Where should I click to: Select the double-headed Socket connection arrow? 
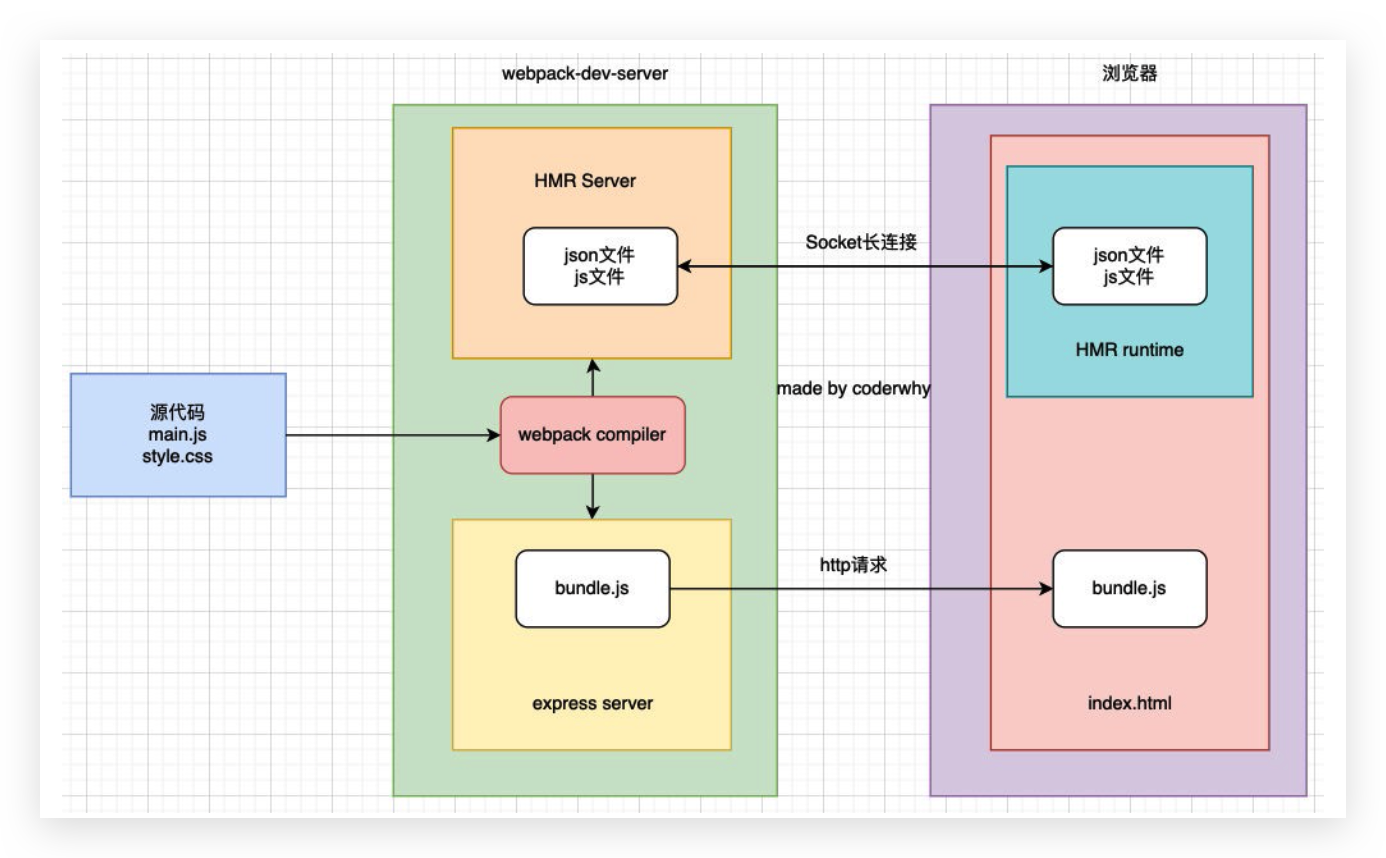coord(865,267)
